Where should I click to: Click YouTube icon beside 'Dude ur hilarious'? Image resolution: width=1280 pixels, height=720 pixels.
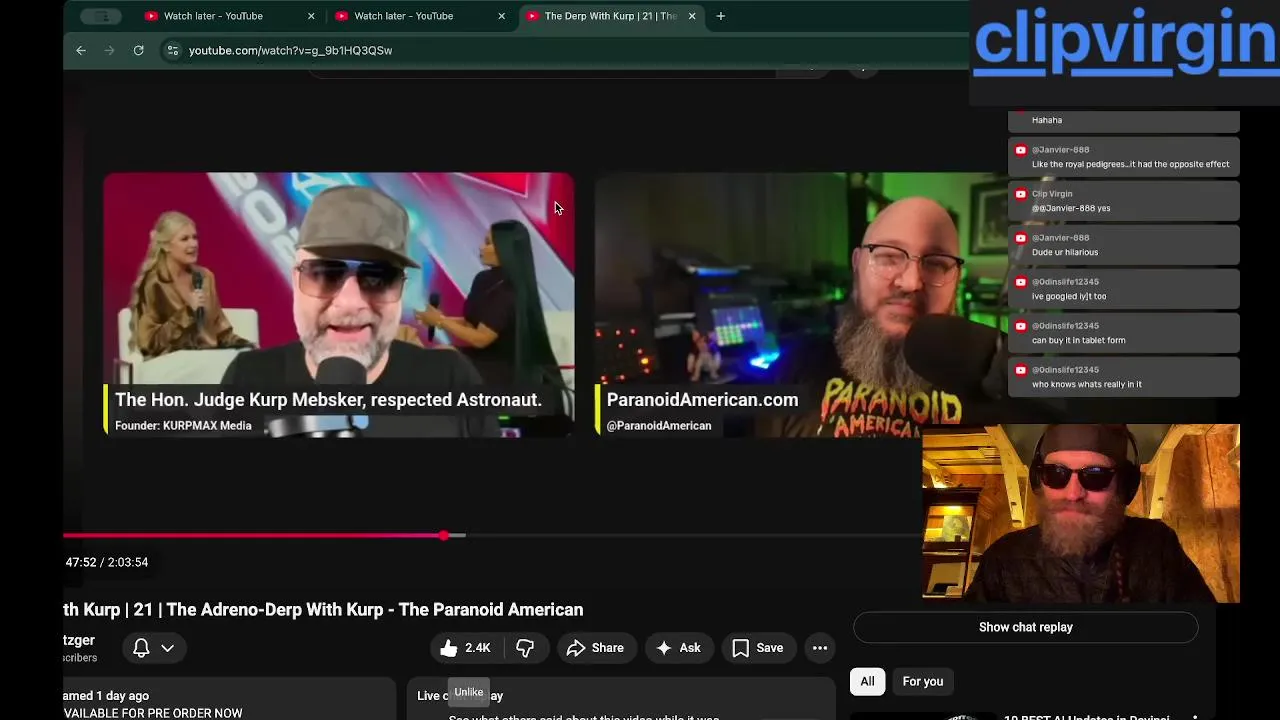pyautogui.click(x=1021, y=238)
